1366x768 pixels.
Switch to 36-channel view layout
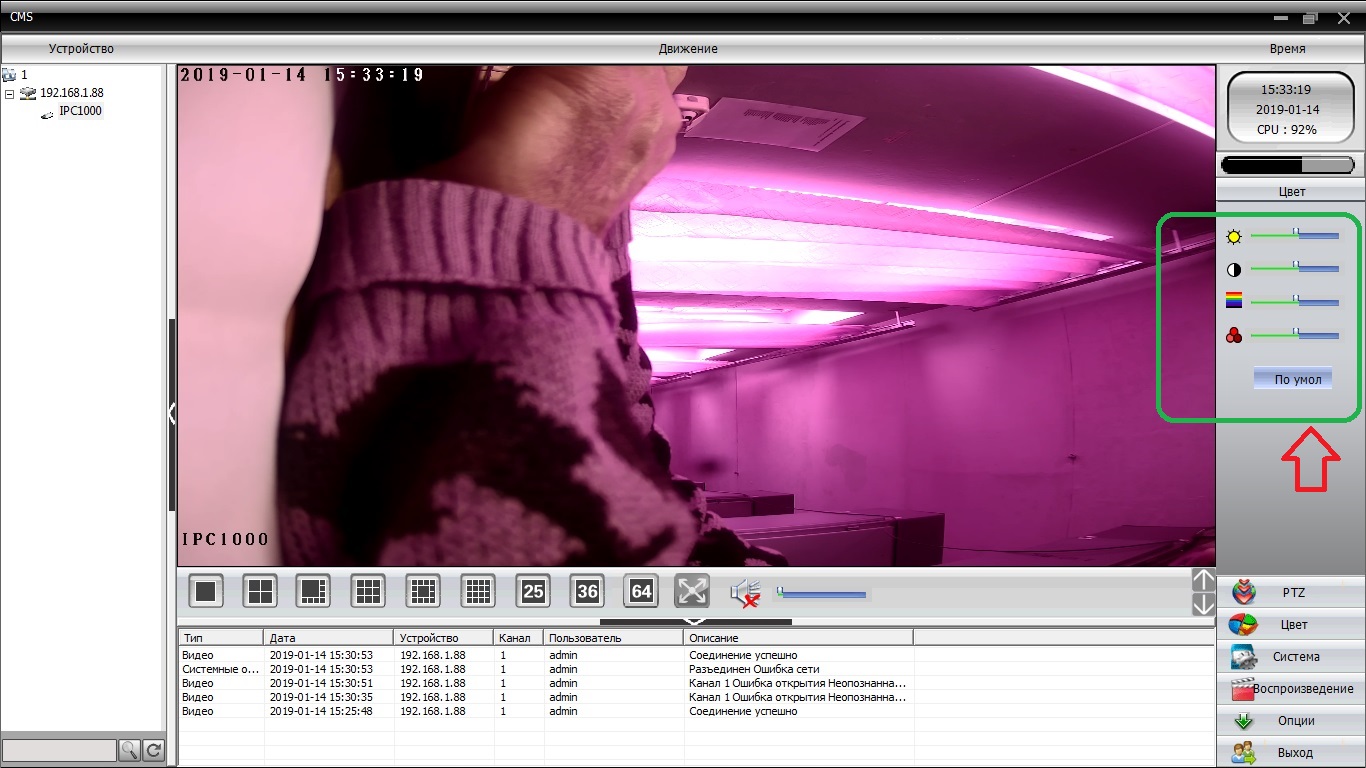(x=587, y=591)
